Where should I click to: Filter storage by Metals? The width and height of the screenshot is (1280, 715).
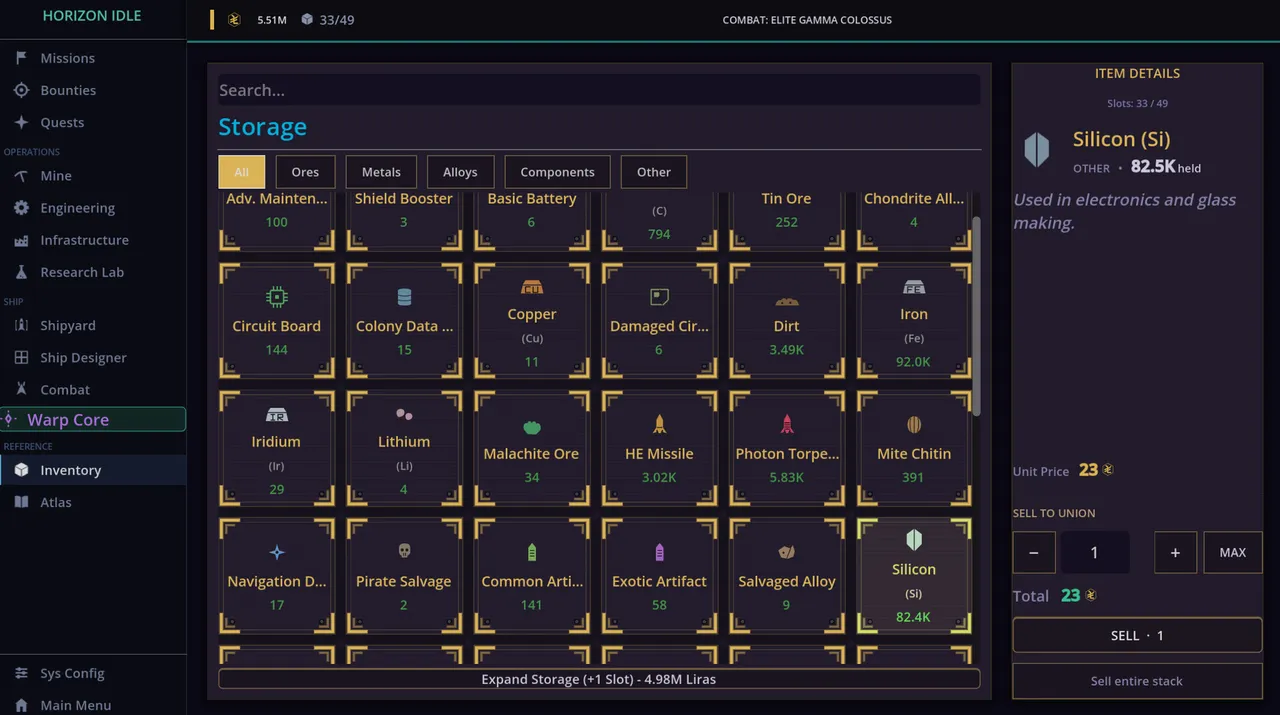381,172
